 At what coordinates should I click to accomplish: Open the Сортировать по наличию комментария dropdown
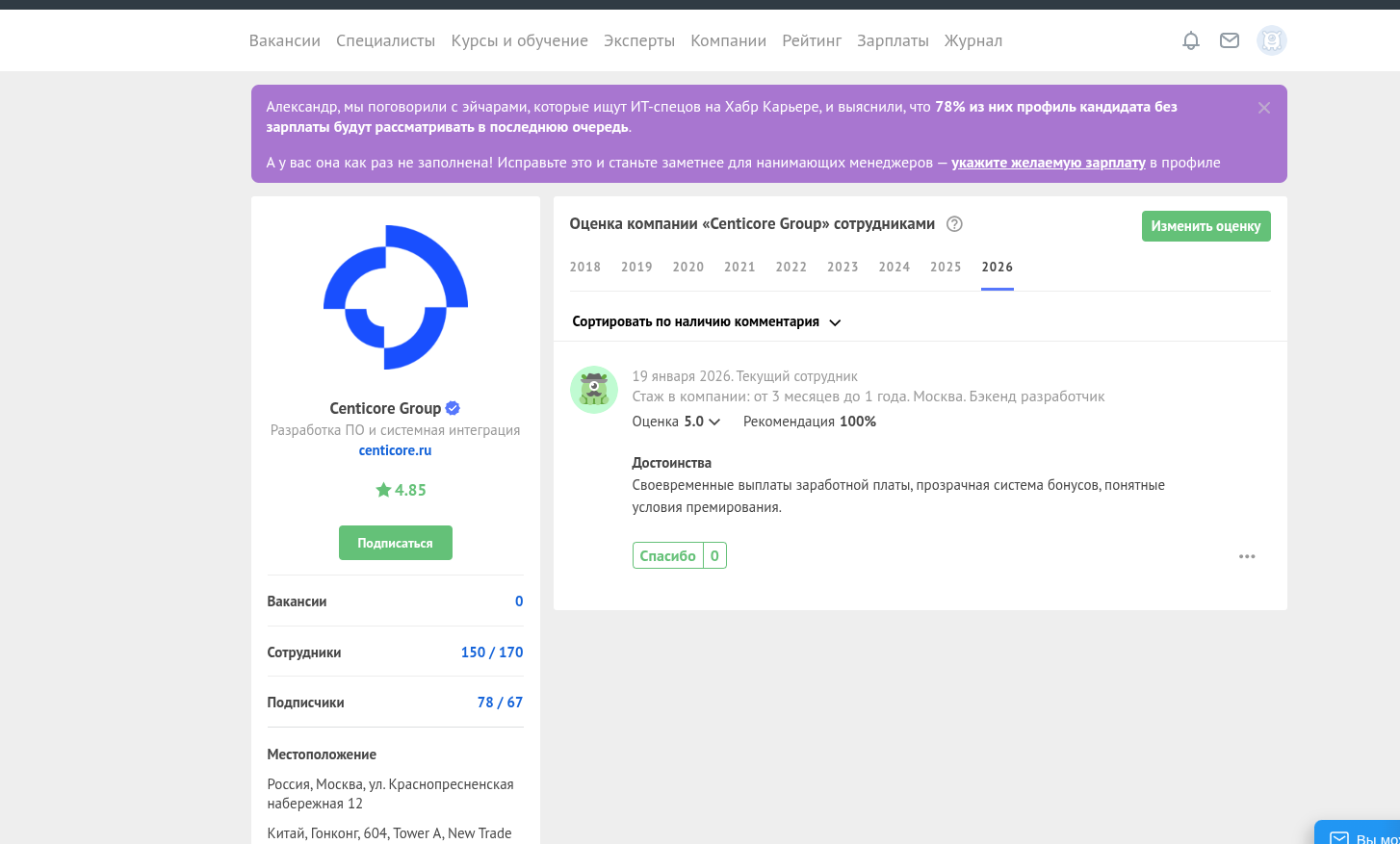coord(707,321)
